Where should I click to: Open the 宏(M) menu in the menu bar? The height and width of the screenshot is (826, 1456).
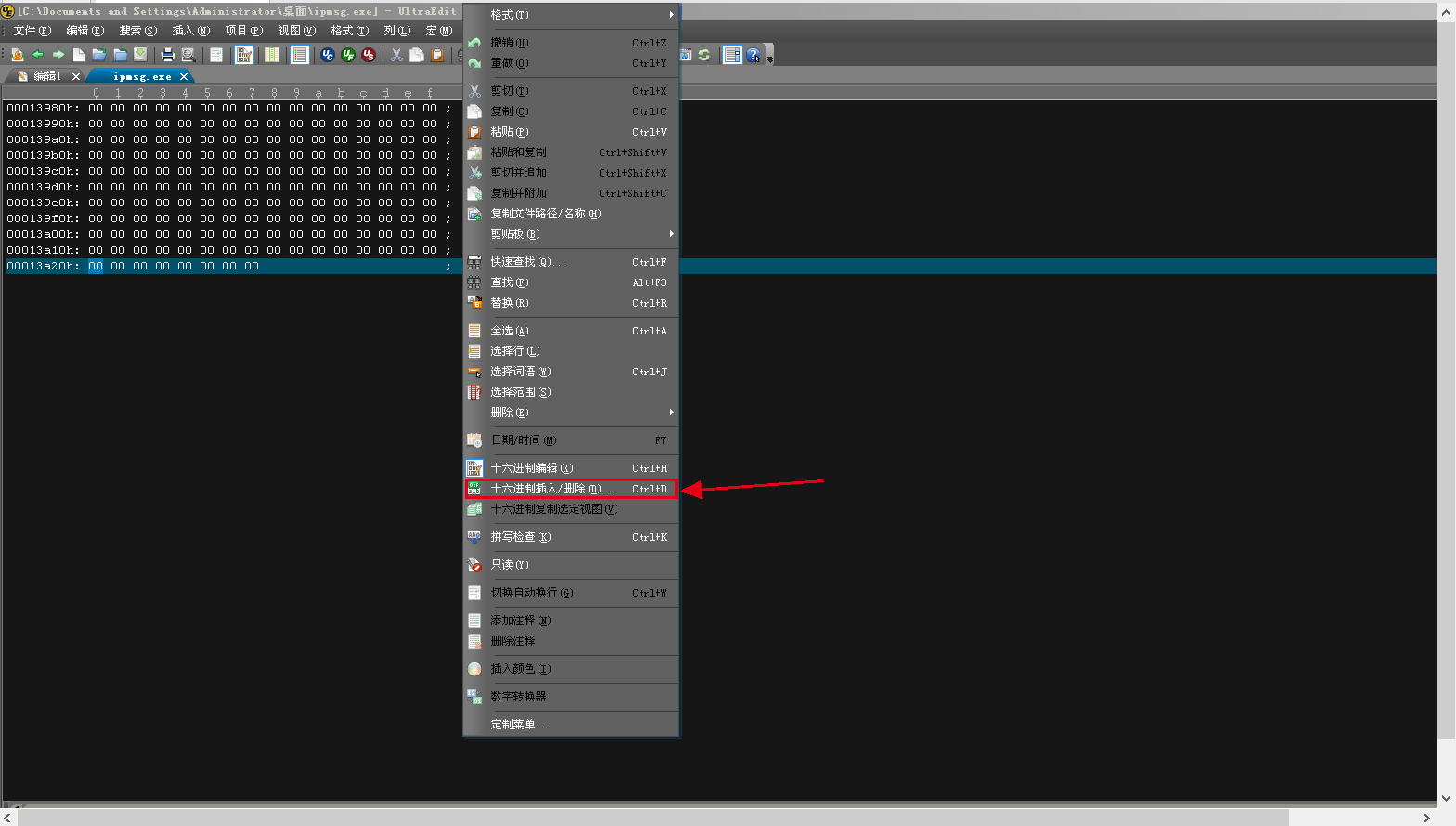(x=439, y=31)
